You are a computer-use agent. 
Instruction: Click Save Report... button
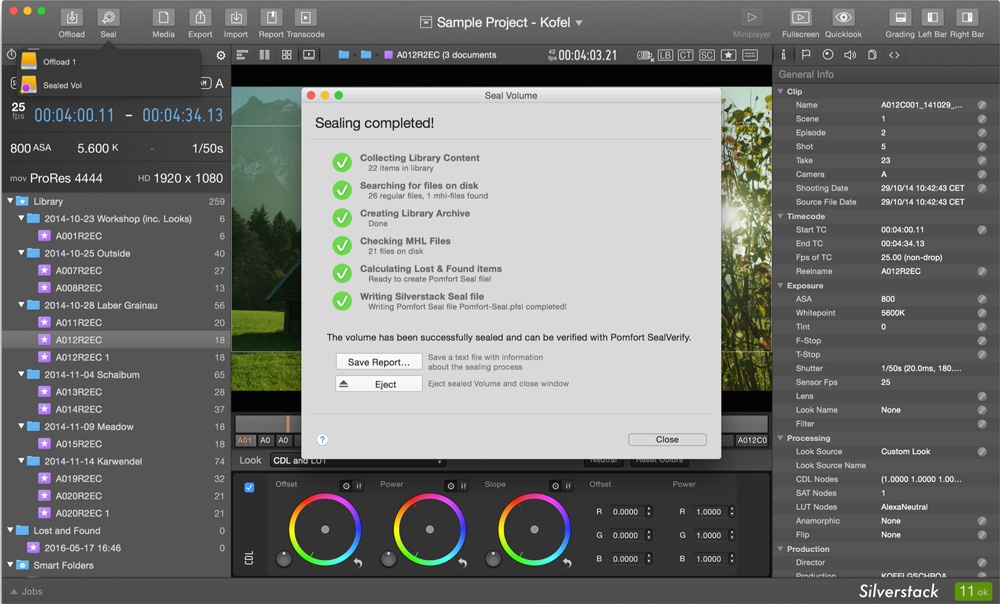click(x=379, y=362)
